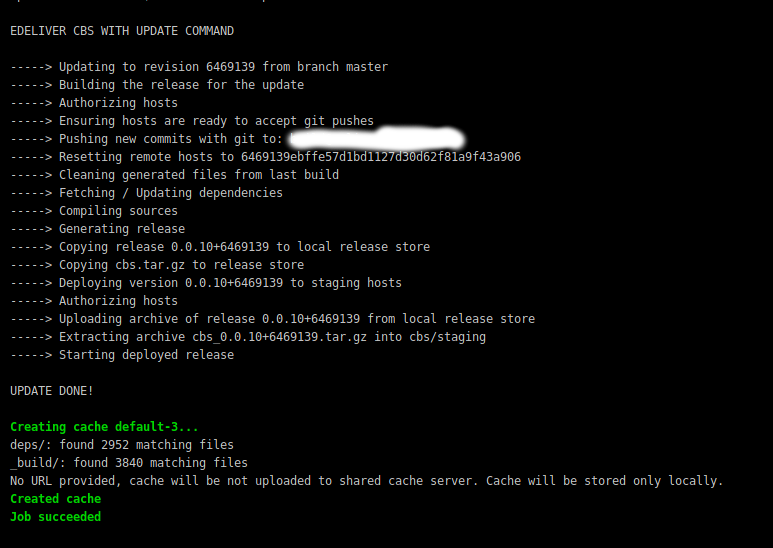Click the "Cleaning generated files from last build" line
The width and height of the screenshot is (773, 548).
(x=198, y=175)
